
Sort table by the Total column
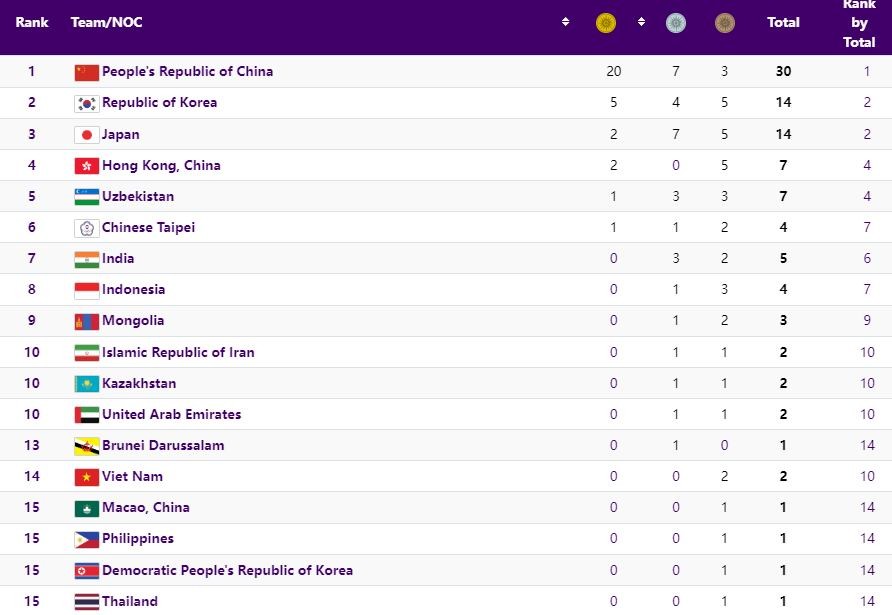click(x=783, y=22)
